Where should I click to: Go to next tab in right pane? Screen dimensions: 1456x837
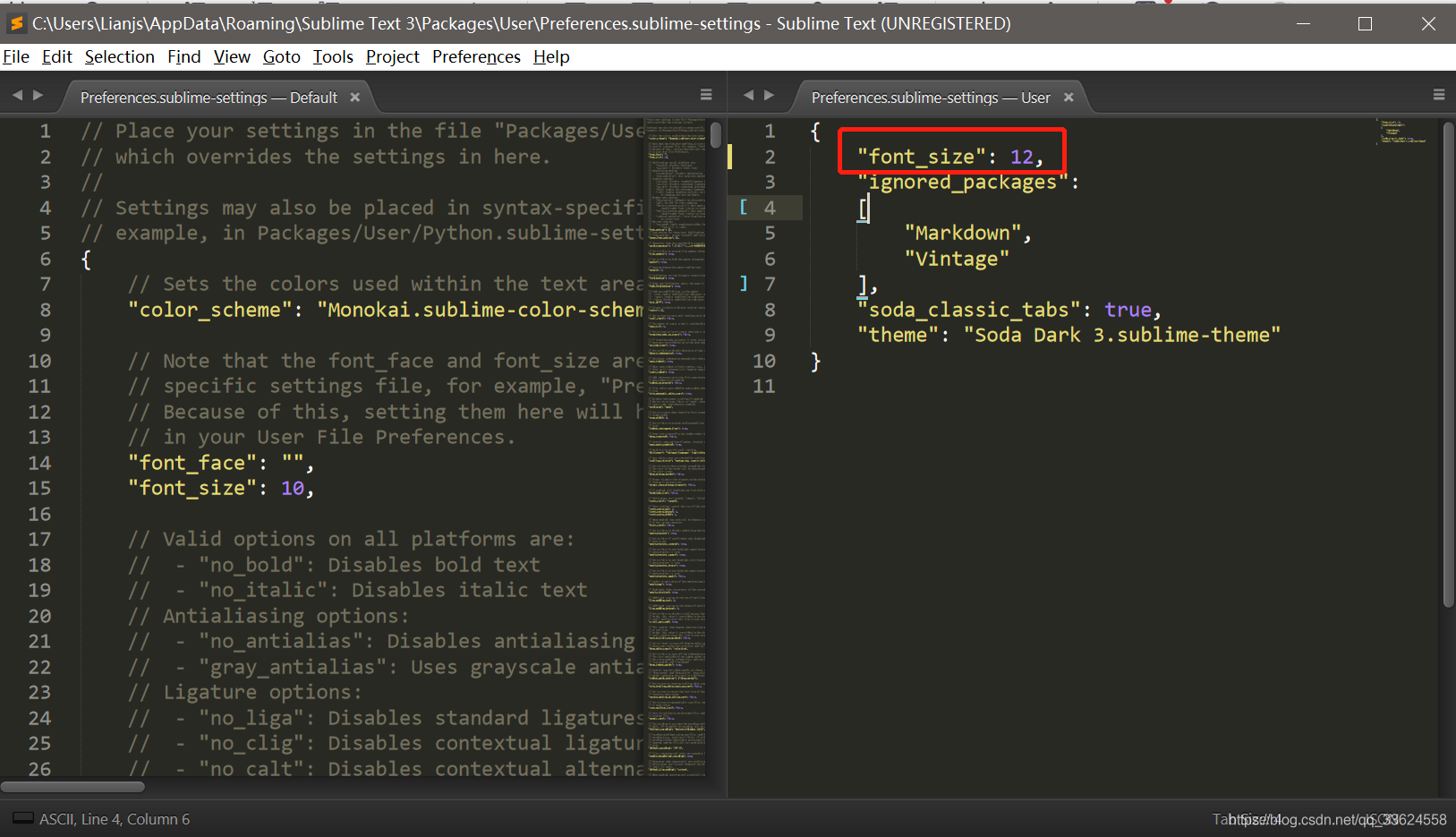click(x=769, y=95)
